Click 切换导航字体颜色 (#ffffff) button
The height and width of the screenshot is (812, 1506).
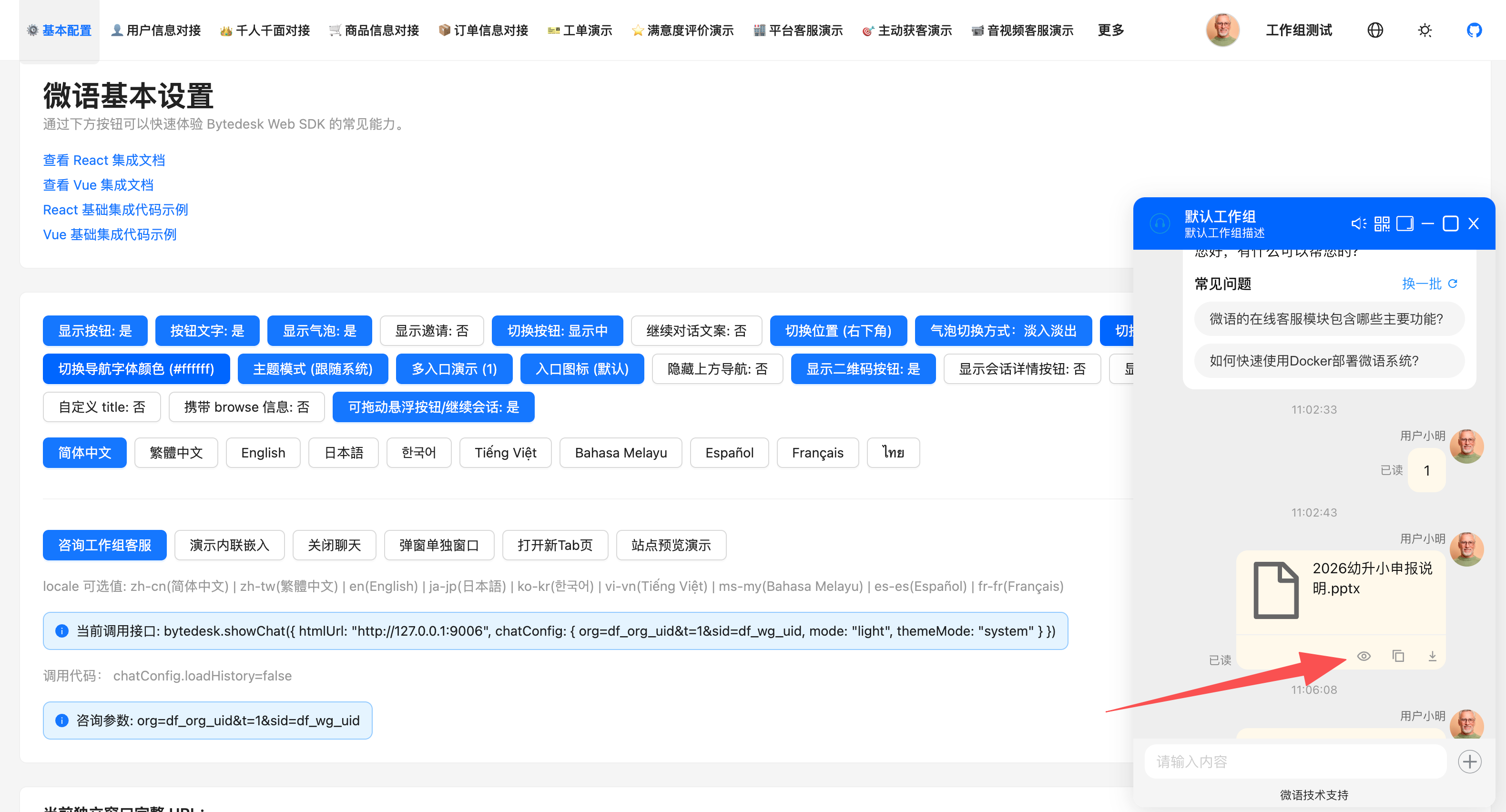click(x=136, y=369)
